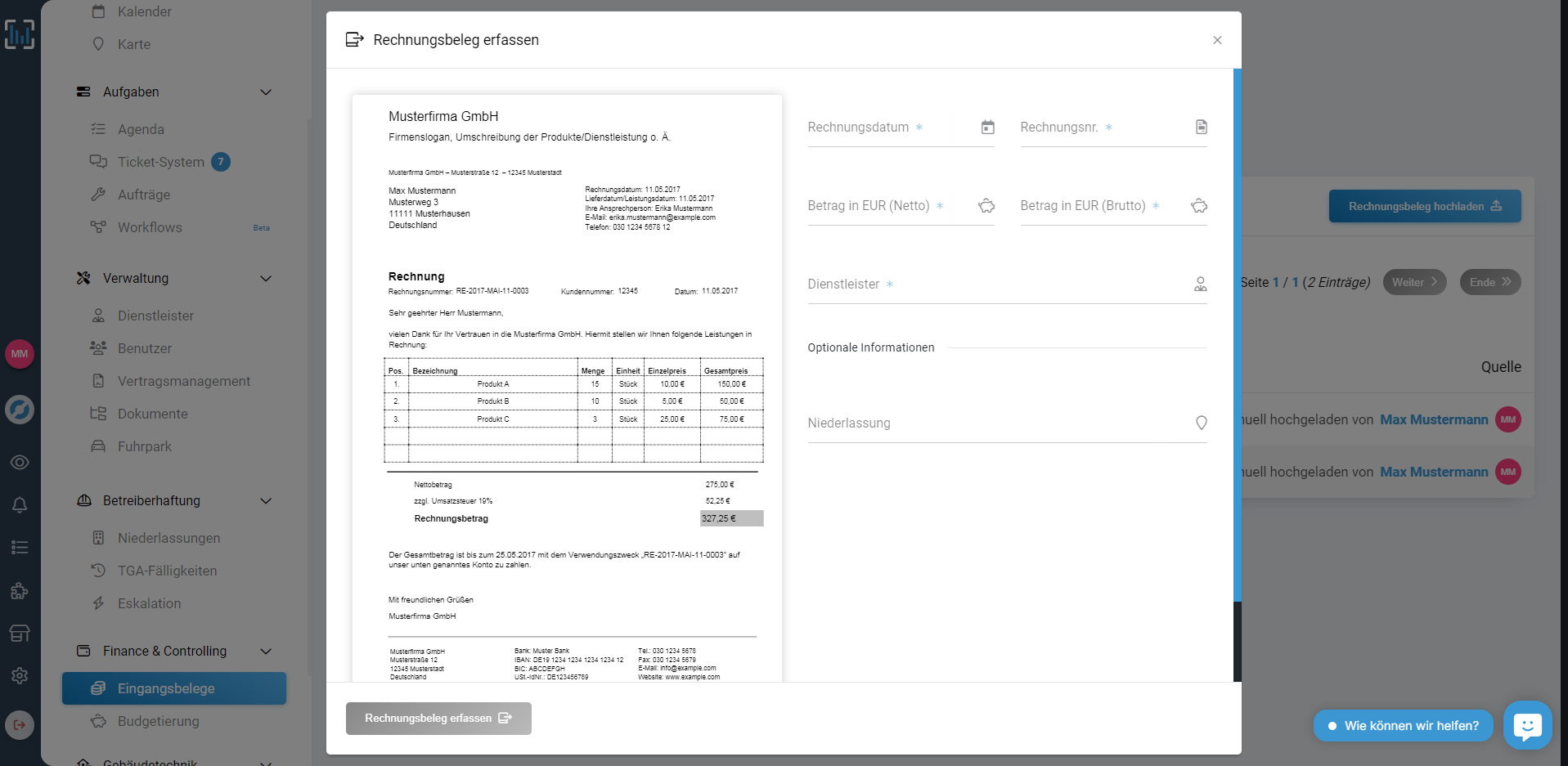The width and height of the screenshot is (1568, 766).
Task: Collapse the Verwaltung section chevron
Action: 266,279
